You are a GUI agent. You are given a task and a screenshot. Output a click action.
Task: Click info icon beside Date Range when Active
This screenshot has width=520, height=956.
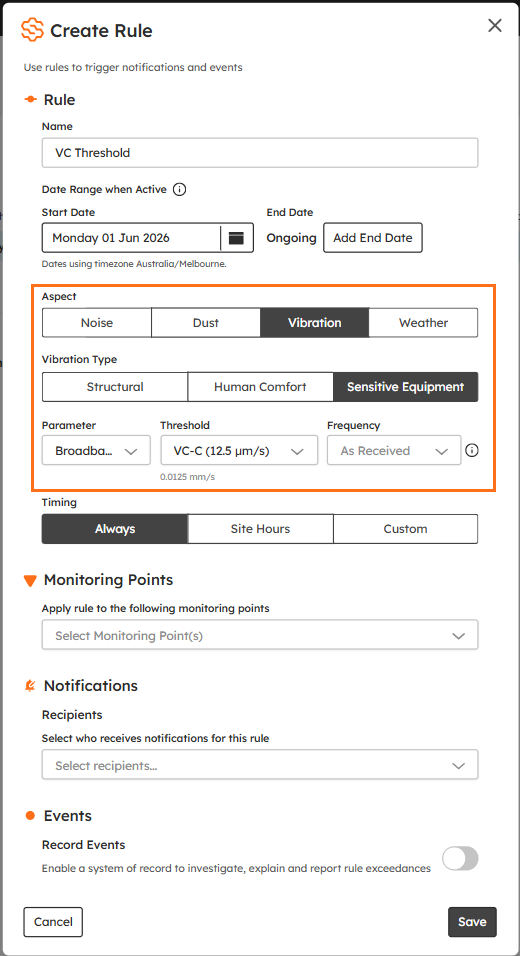click(179, 190)
